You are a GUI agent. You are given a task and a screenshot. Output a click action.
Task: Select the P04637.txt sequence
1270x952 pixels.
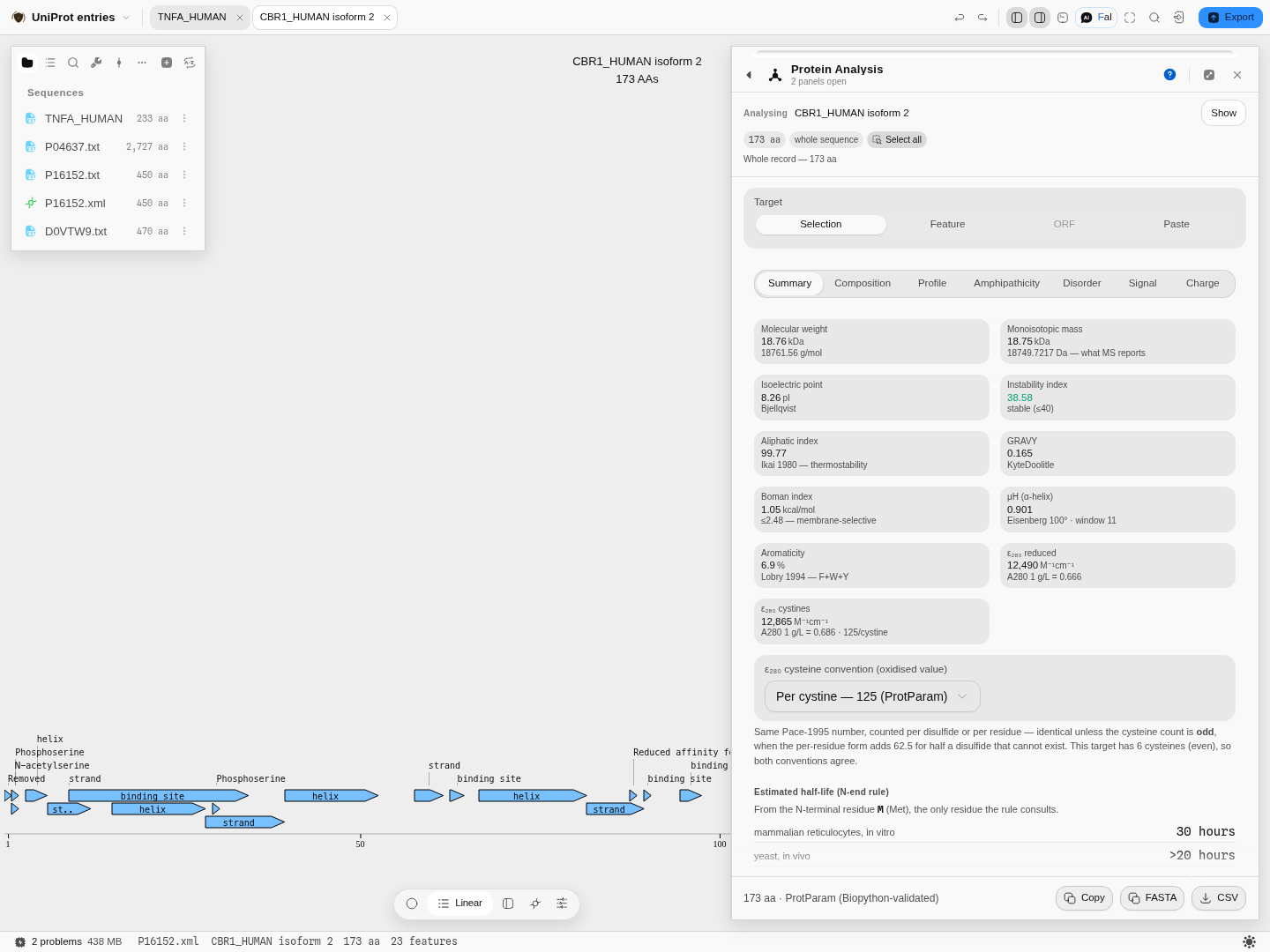108,146
